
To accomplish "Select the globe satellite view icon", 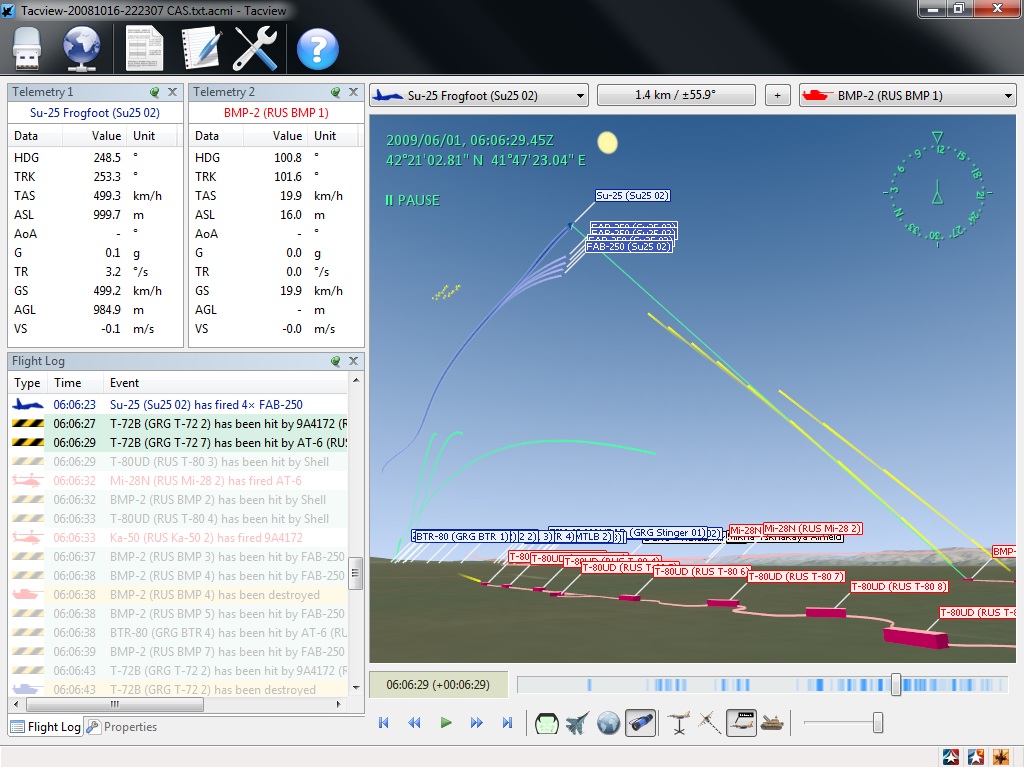I will point(608,723).
